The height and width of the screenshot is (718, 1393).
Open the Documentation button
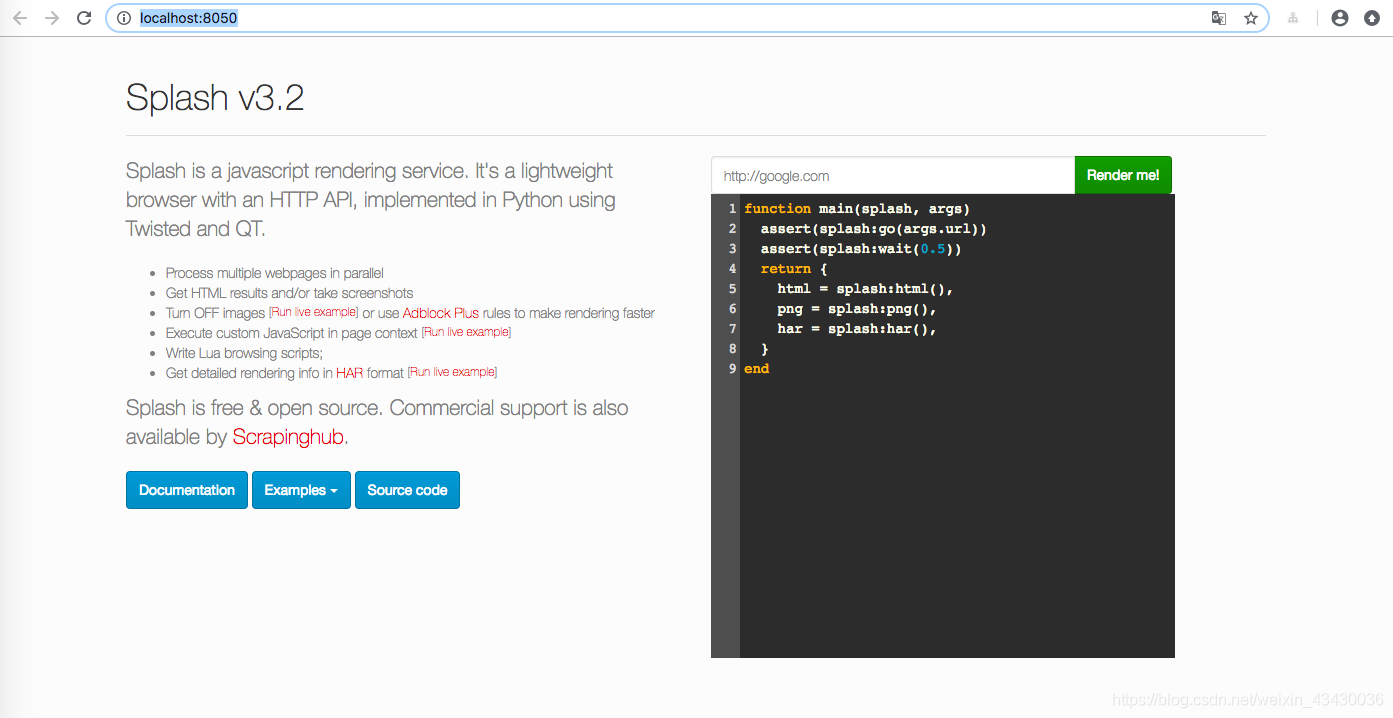pyautogui.click(x=187, y=490)
